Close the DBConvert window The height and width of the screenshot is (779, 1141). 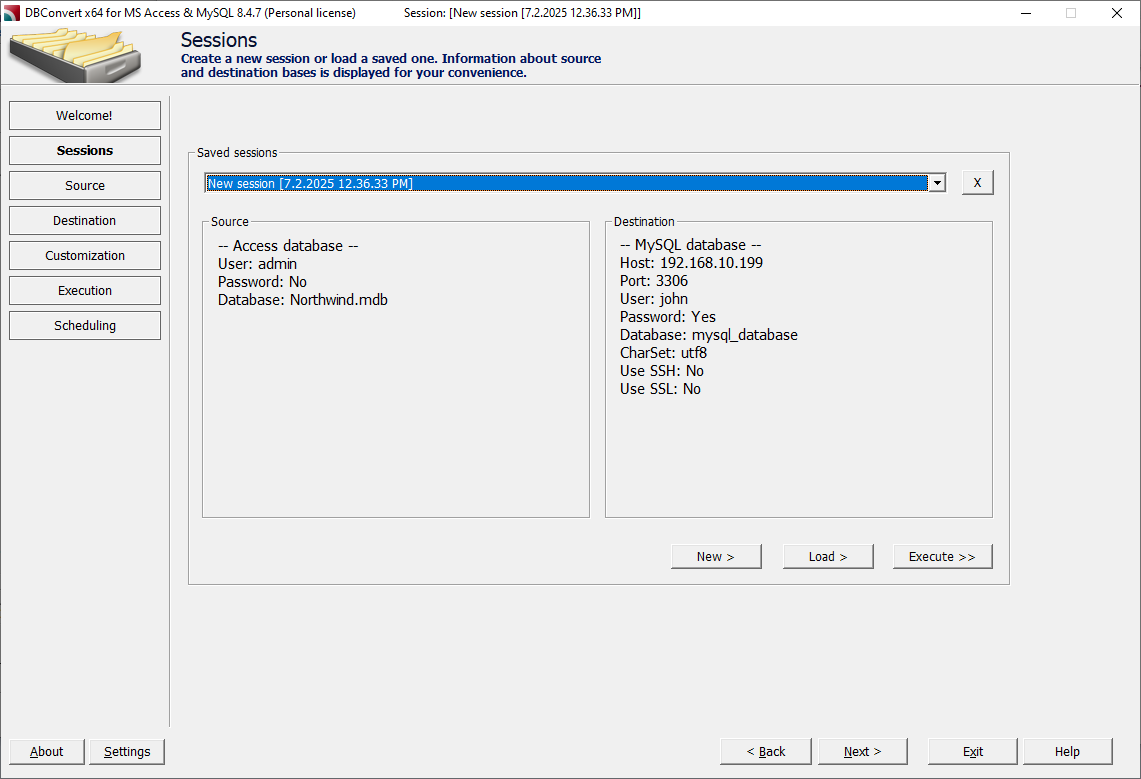click(x=1117, y=13)
